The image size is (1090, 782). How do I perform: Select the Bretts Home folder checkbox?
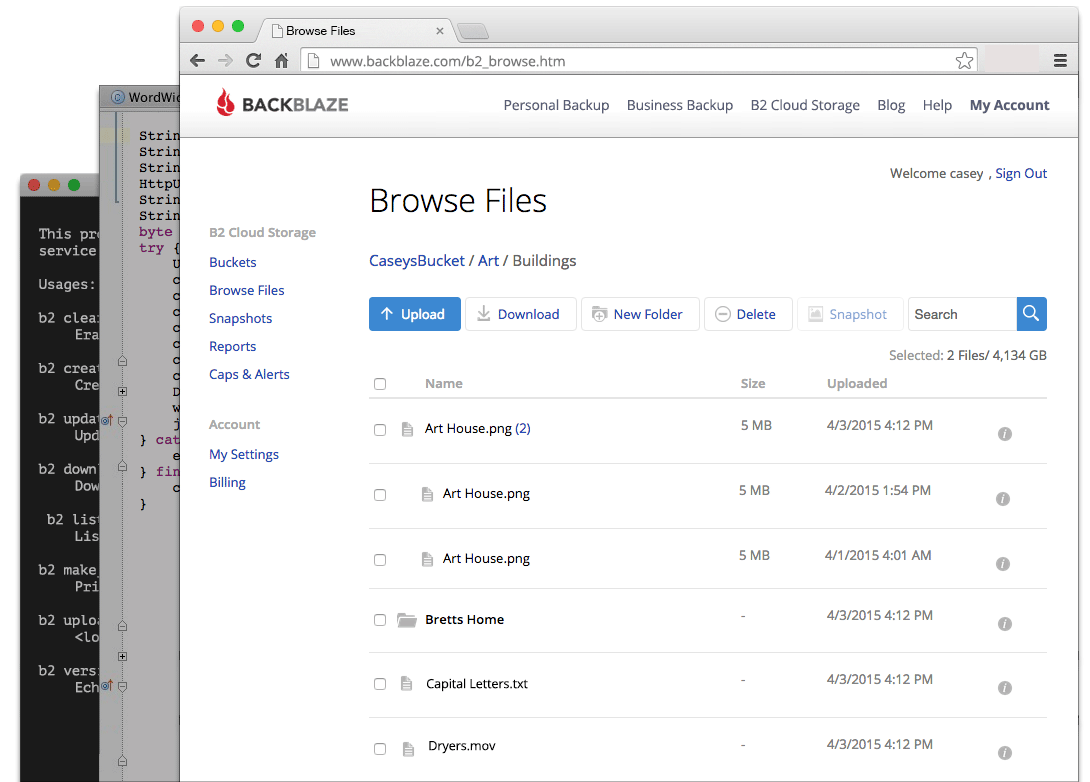(380, 620)
